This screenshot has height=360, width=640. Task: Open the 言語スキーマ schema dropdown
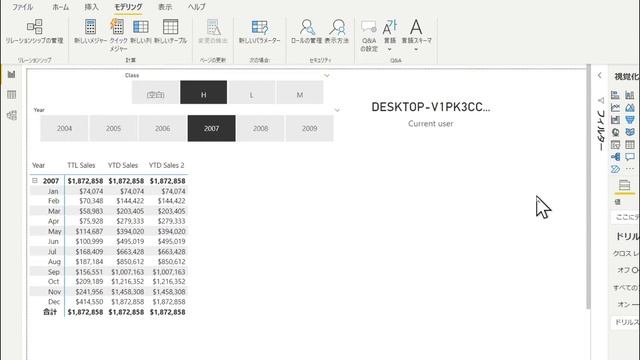pyautogui.click(x=416, y=35)
